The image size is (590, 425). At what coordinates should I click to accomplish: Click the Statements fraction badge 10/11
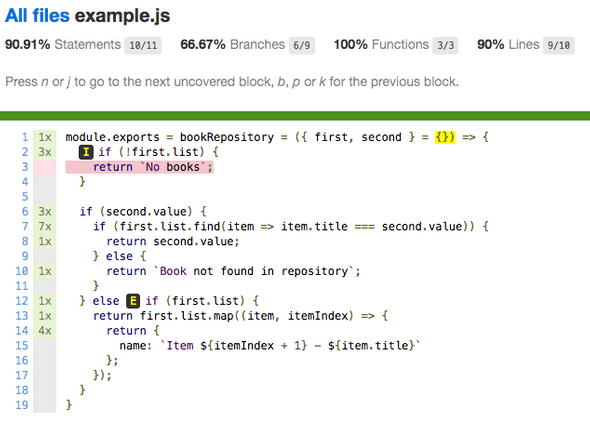[143, 46]
